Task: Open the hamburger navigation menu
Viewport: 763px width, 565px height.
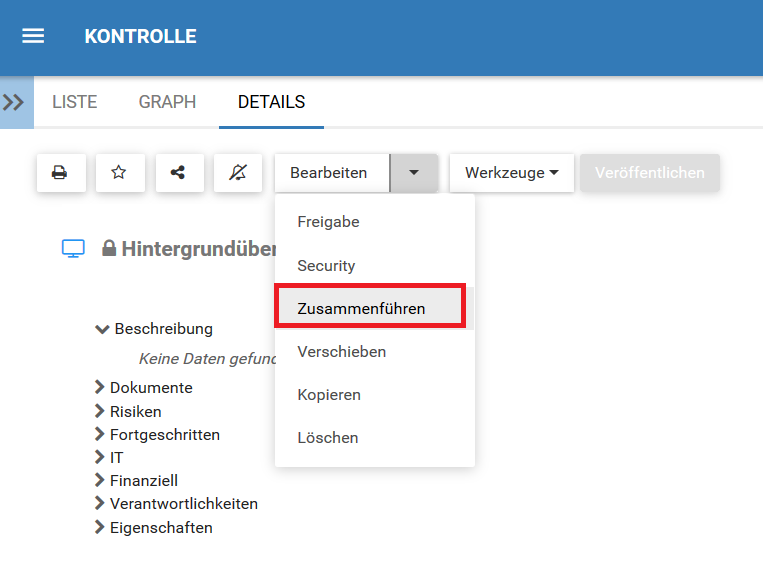Action: (x=33, y=36)
